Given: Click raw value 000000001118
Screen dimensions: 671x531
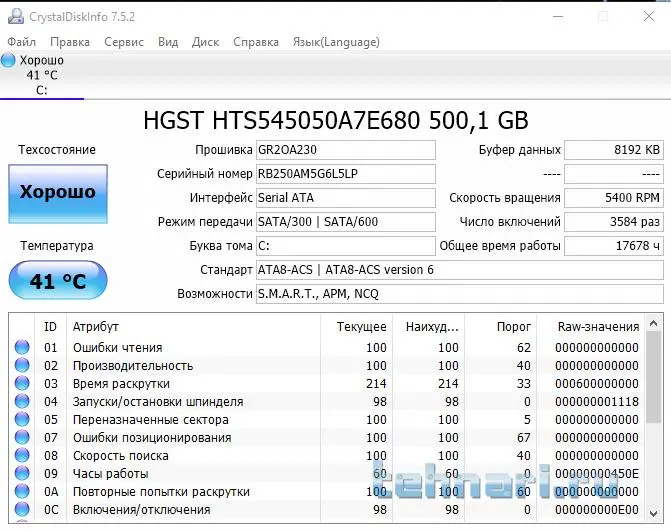Looking at the screenshot, I should click(x=597, y=401).
